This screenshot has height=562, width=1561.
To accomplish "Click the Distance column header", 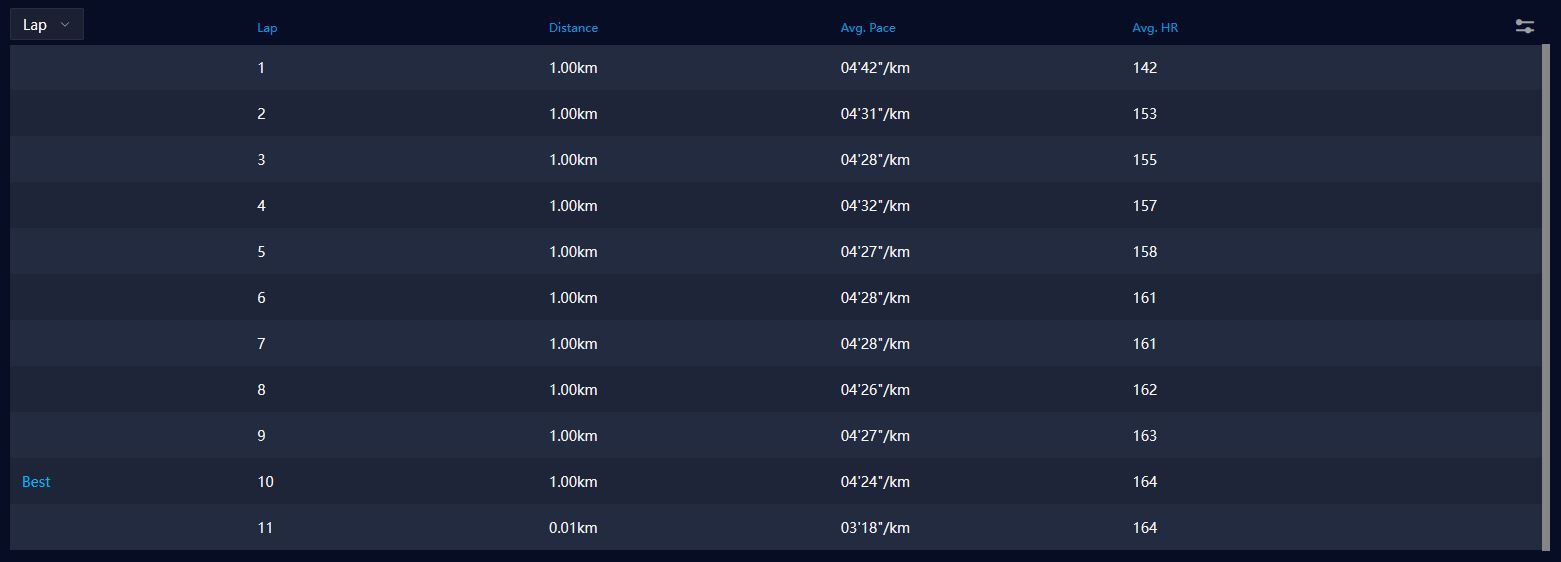I will click(573, 28).
